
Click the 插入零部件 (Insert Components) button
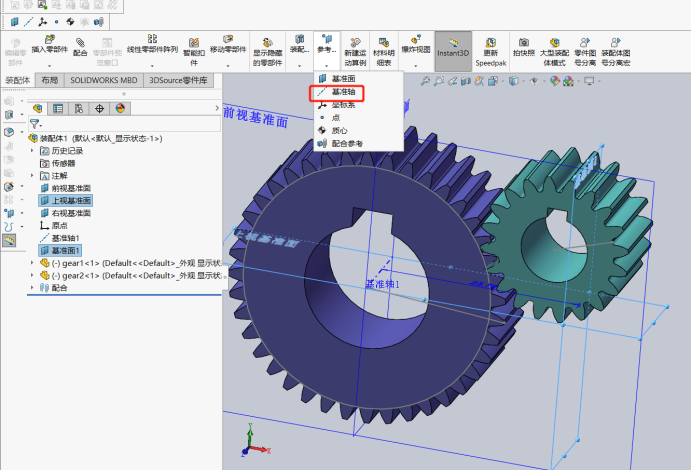pos(49,45)
